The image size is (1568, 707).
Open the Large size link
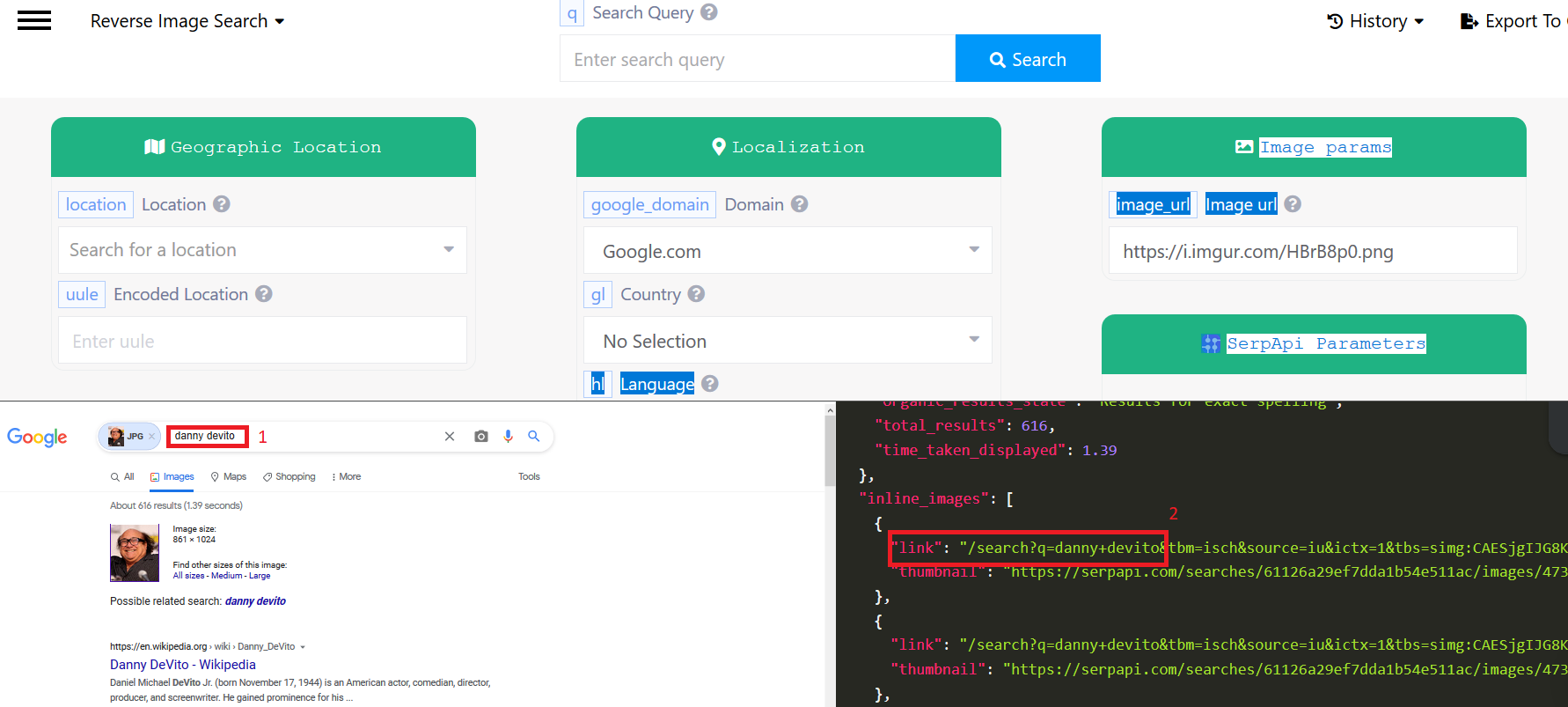click(260, 576)
